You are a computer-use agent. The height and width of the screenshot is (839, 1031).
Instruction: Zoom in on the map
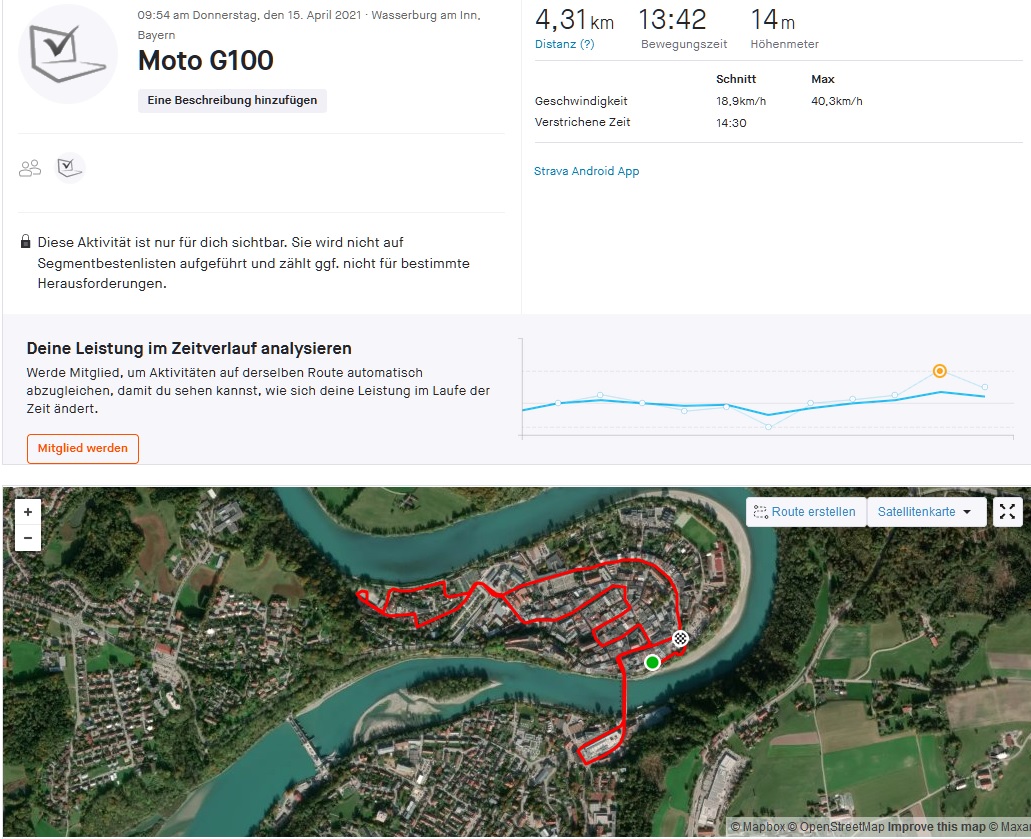tap(27, 512)
